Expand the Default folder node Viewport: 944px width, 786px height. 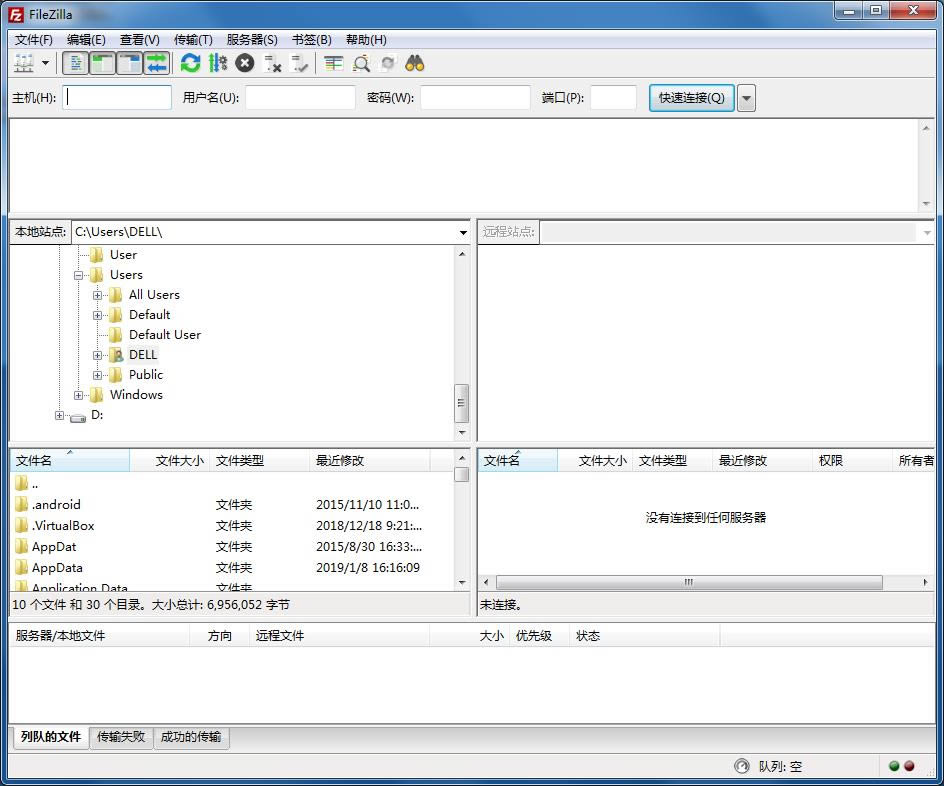tap(98, 315)
